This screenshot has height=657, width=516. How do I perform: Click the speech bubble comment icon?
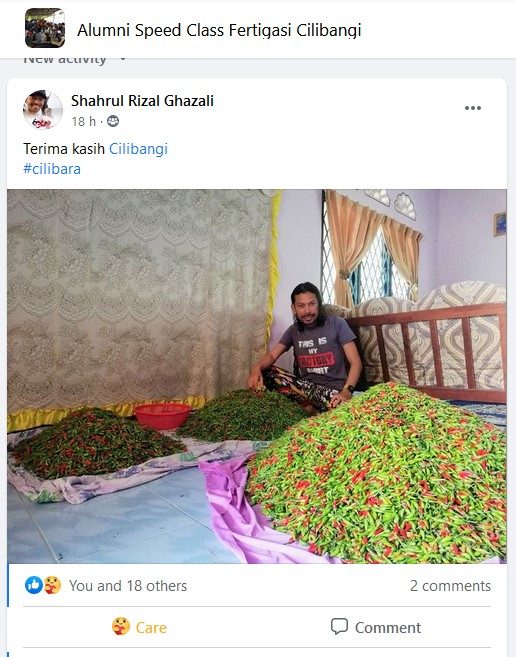339,627
